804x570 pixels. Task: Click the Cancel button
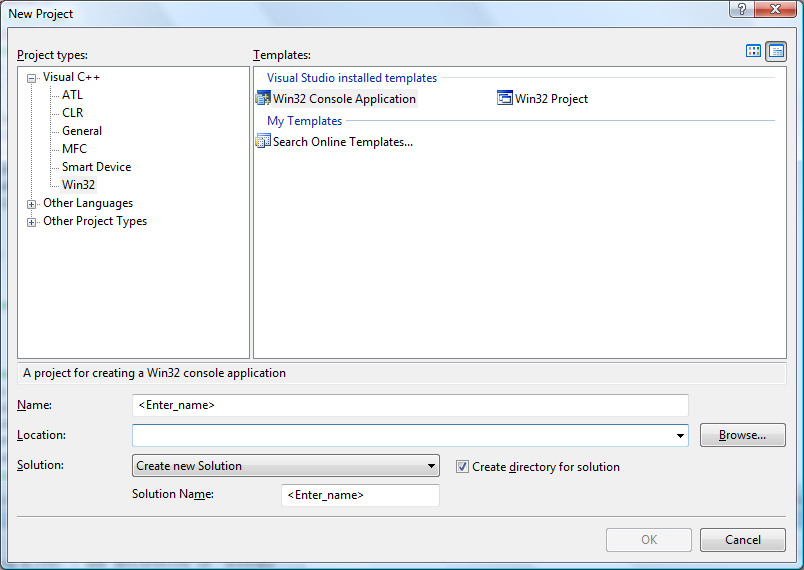742,540
